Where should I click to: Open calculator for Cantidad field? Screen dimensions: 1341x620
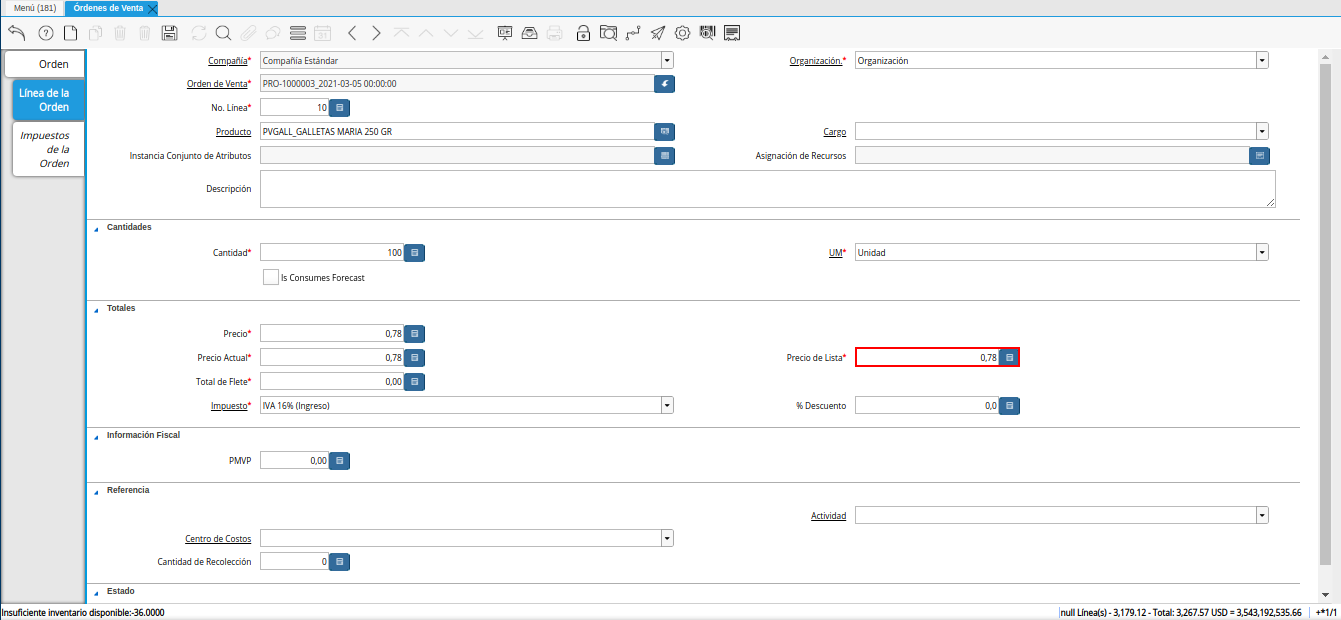[x=415, y=253]
